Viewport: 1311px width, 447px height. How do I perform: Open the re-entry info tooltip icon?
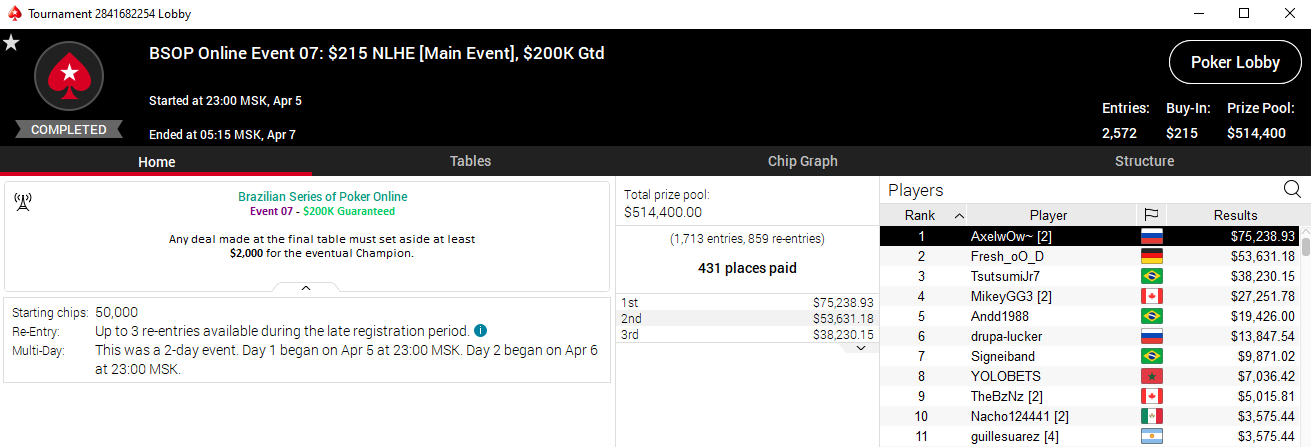click(480, 331)
